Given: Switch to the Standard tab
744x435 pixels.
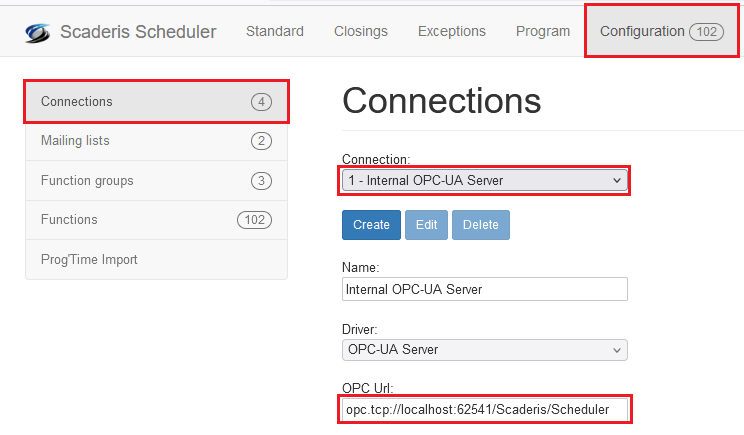Looking at the screenshot, I should [275, 31].
